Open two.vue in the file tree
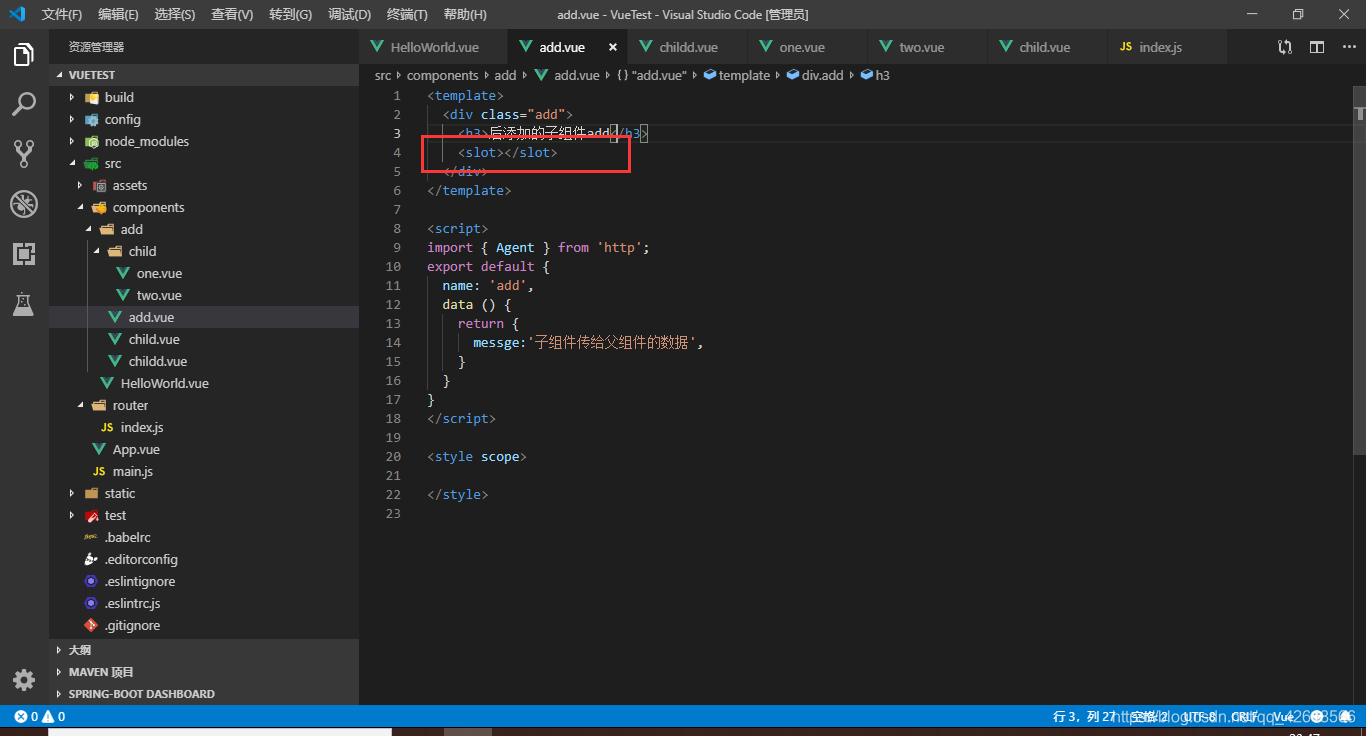Viewport: 1366px width, 736px height. (x=204, y=295)
